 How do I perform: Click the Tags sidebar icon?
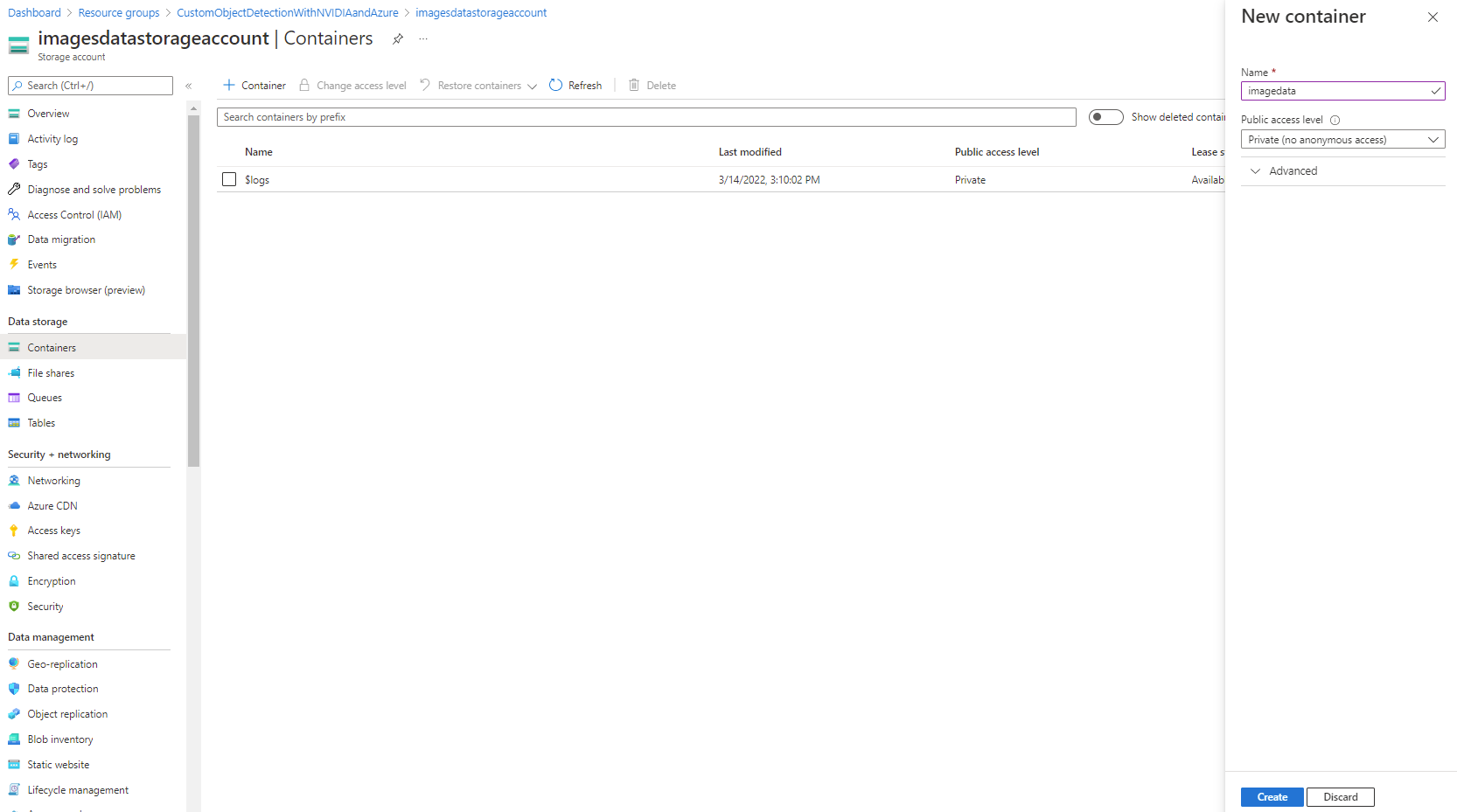[14, 164]
